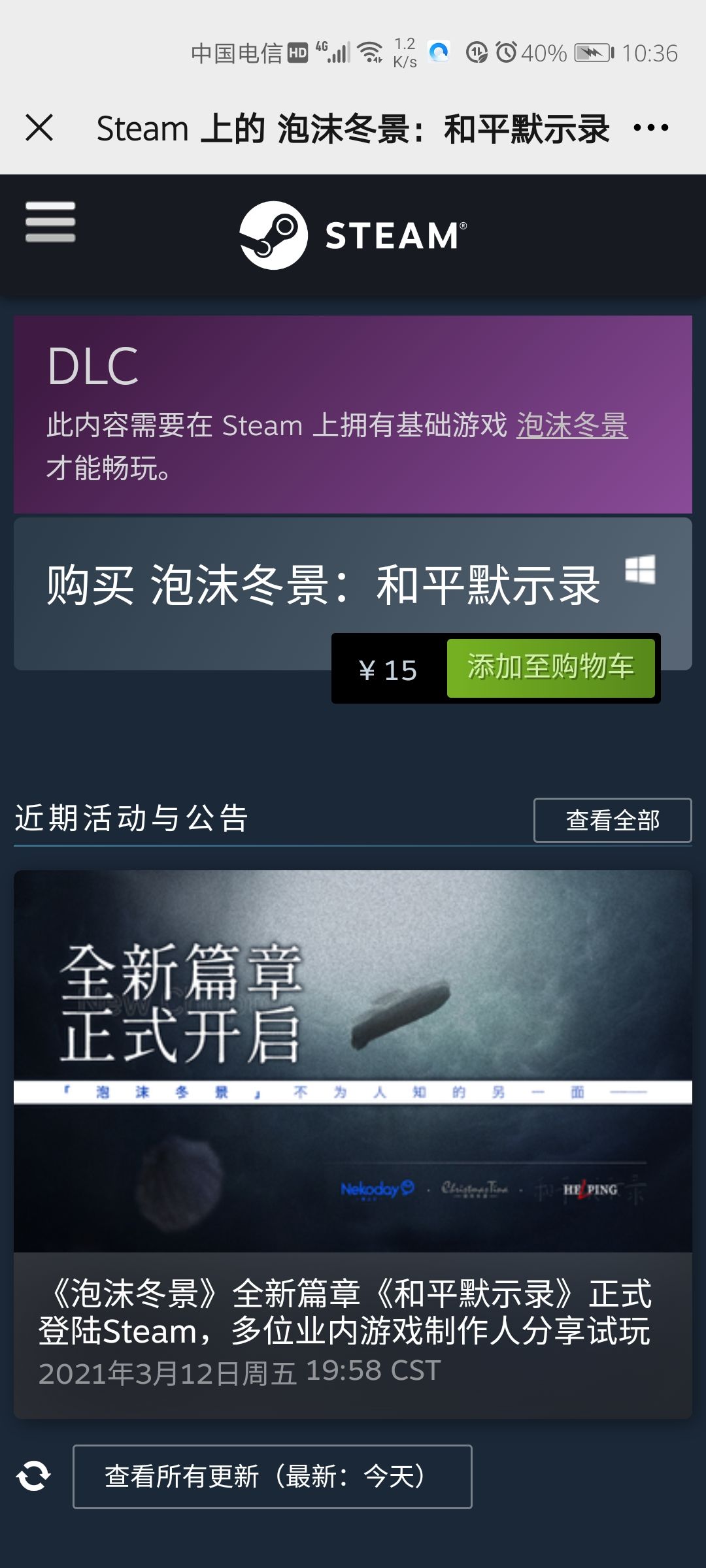Click 查看所有更新（最新：今天）button
The width and height of the screenshot is (706, 1568).
click(272, 1477)
